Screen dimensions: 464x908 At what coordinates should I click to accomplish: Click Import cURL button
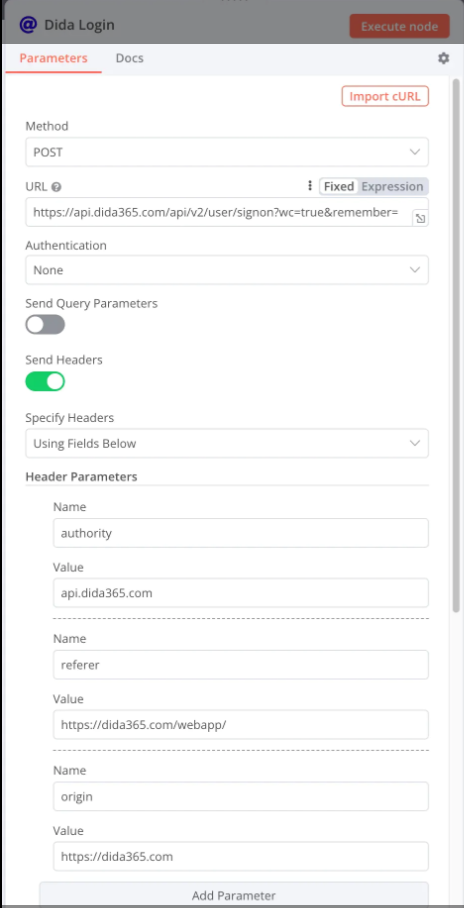point(385,96)
